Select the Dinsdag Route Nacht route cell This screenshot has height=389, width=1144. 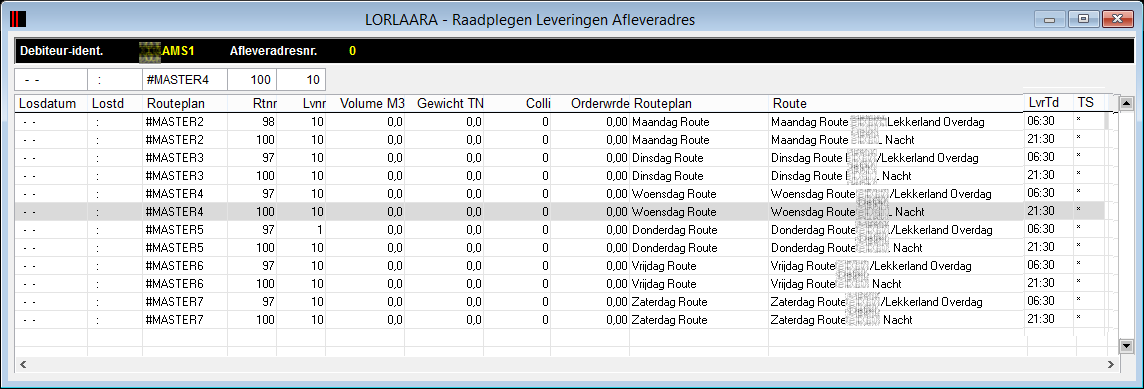click(x=896, y=176)
